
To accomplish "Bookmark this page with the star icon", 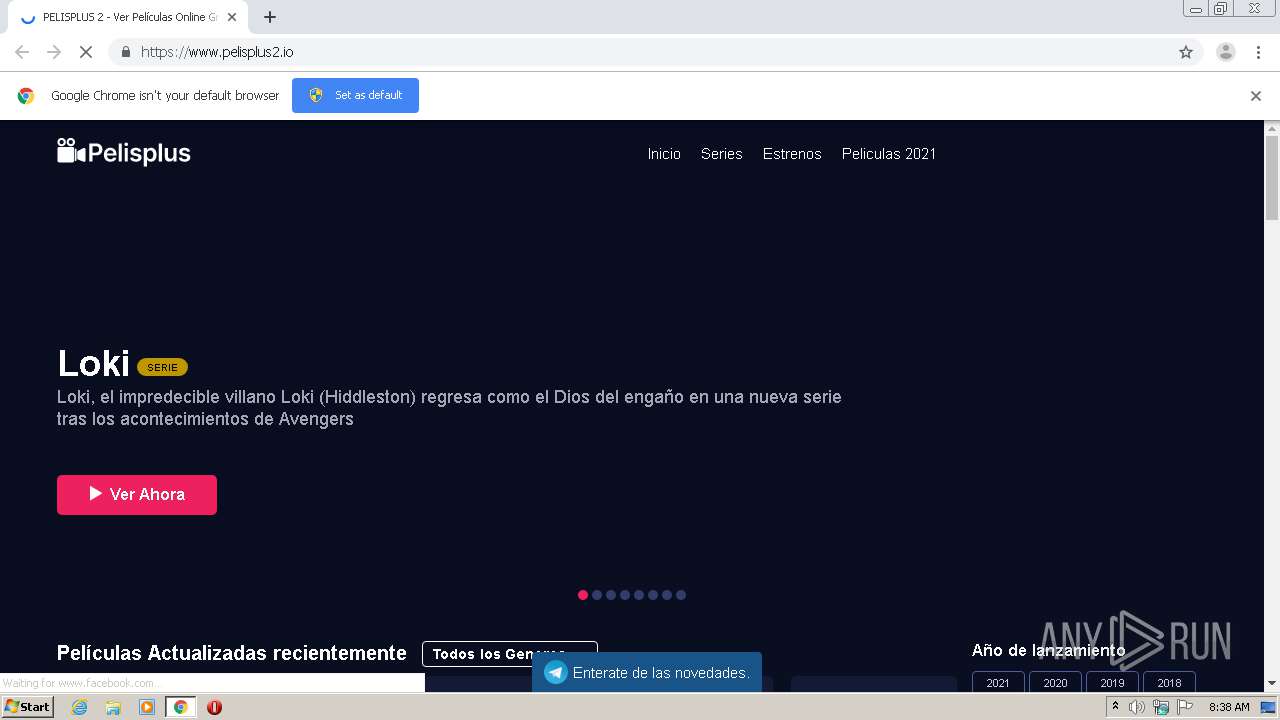I will [x=1186, y=52].
